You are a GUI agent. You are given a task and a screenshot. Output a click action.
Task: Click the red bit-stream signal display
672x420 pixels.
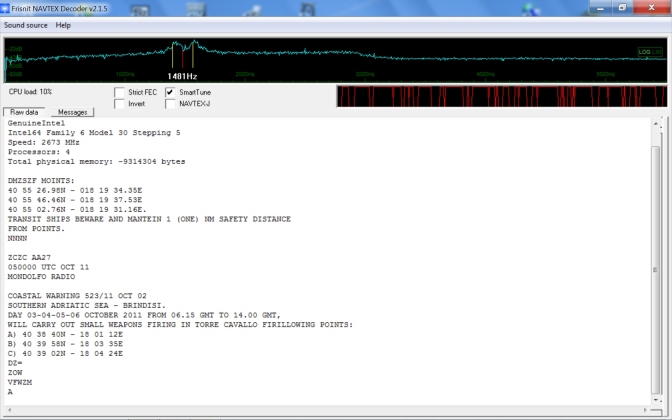[x=500, y=96]
